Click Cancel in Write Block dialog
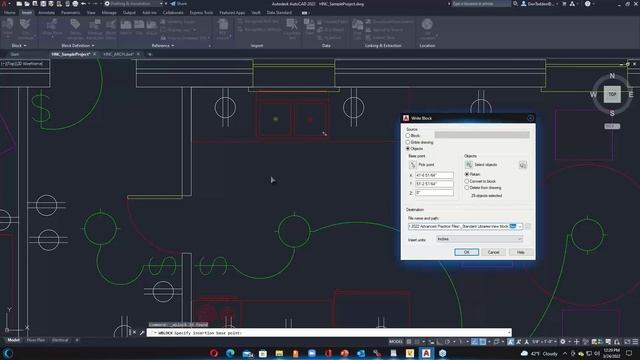The width and height of the screenshot is (640, 360). 493,252
